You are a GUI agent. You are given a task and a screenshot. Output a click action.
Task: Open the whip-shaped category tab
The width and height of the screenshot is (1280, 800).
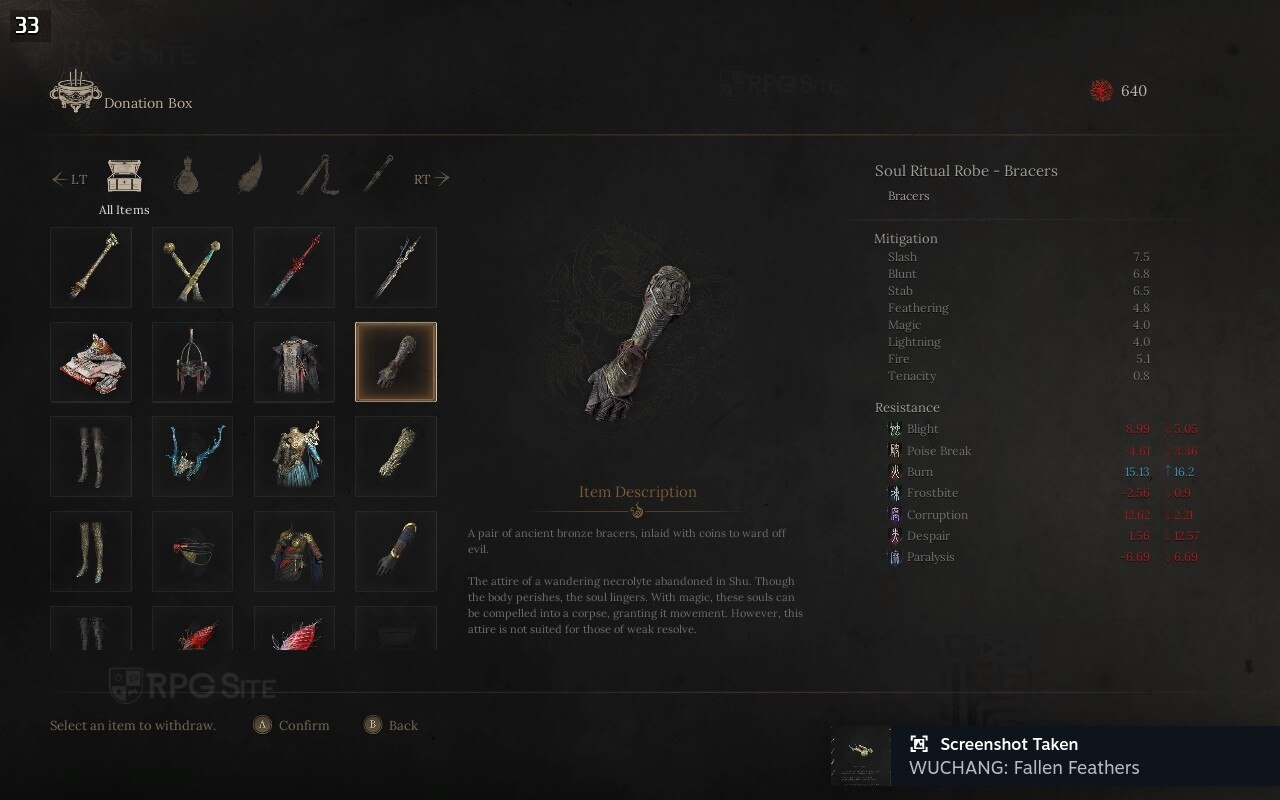tap(316, 176)
